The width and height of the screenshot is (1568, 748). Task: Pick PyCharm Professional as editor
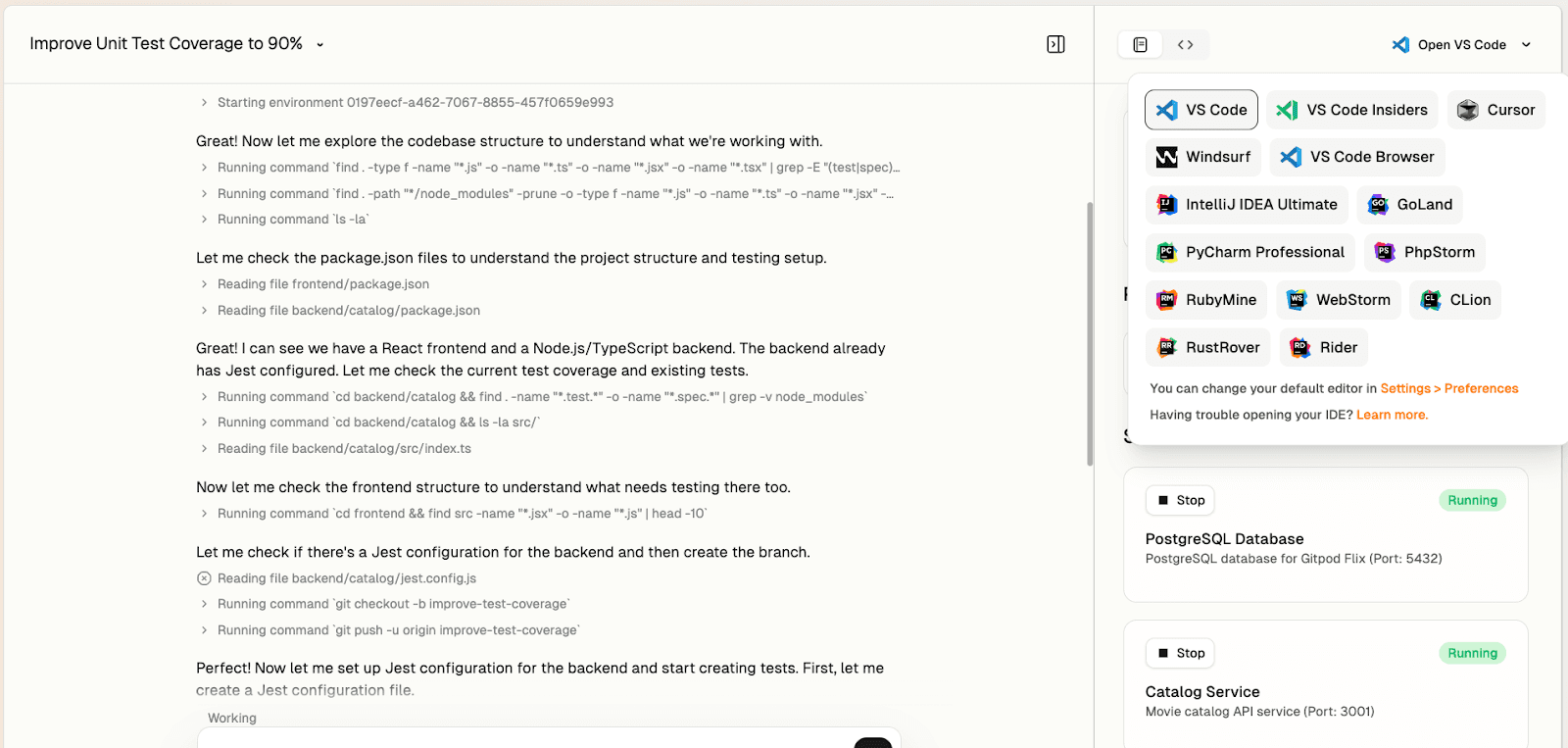pyautogui.click(x=1249, y=252)
